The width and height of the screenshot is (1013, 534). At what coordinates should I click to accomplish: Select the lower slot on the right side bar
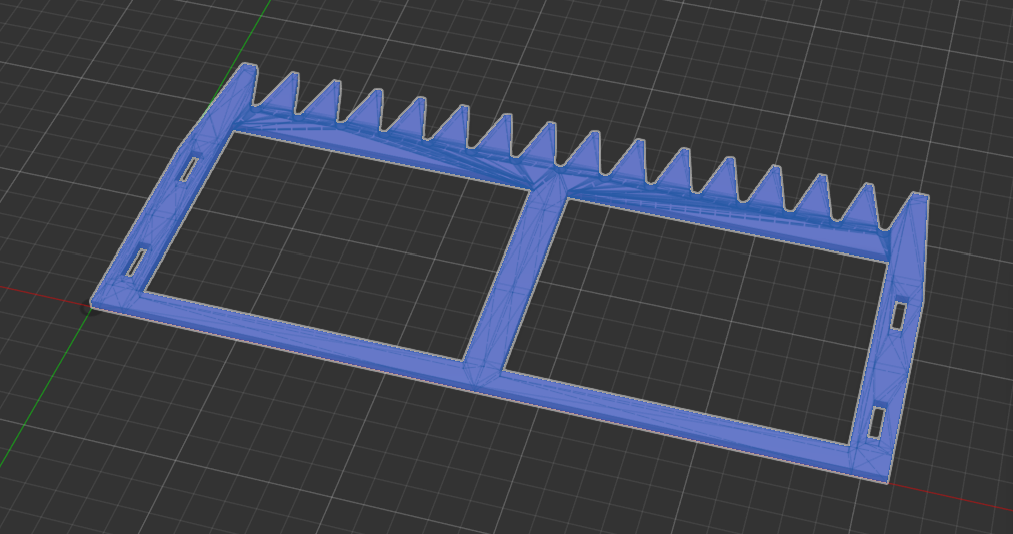point(876,422)
